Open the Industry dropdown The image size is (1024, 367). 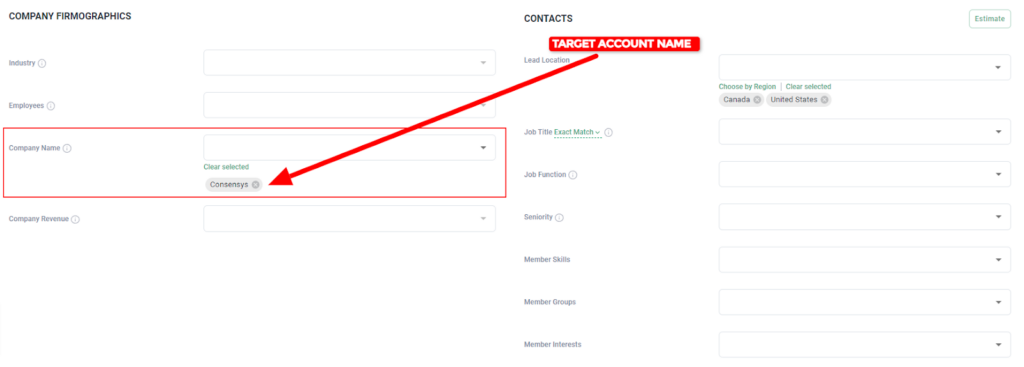(x=349, y=63)
